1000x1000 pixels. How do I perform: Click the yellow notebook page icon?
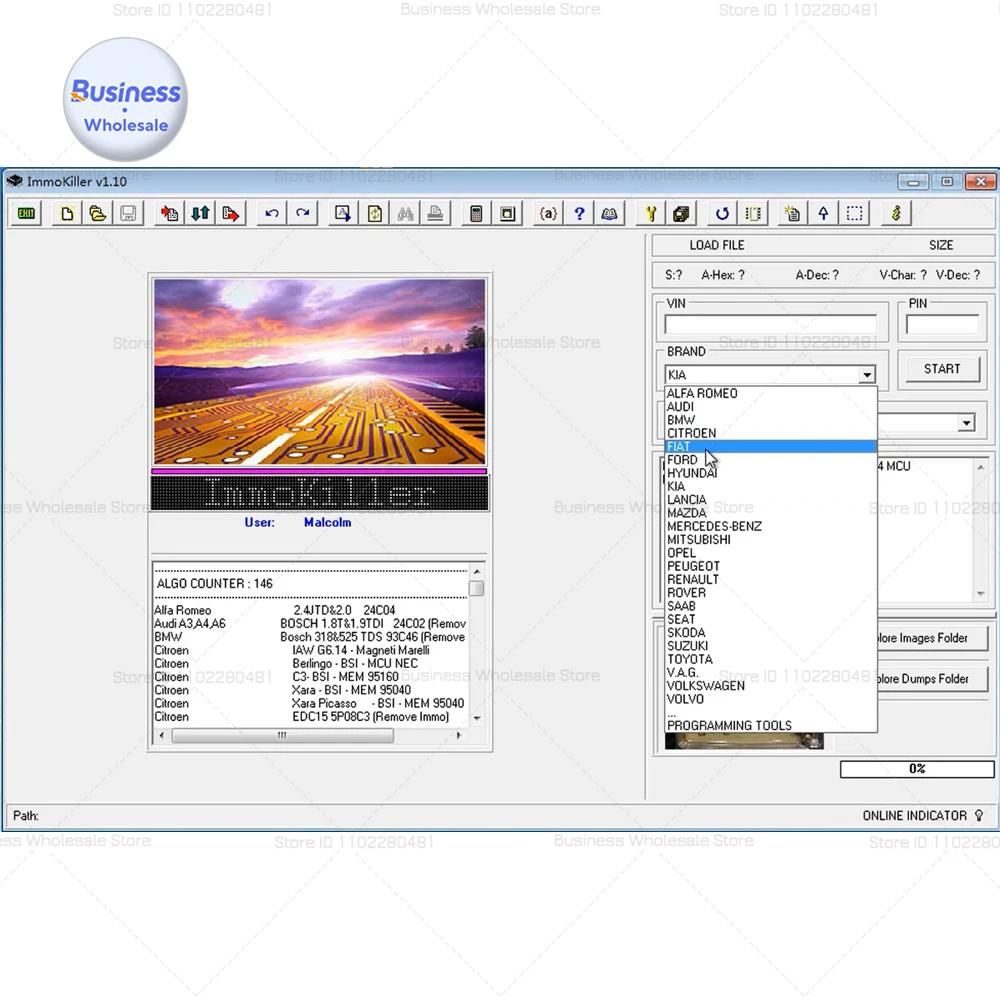753,214
